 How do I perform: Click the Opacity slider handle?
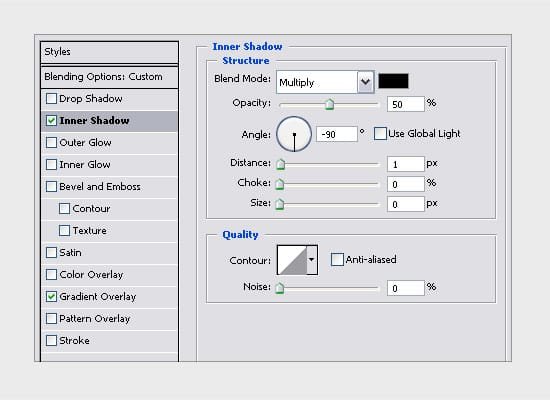click(x=329, y=104)
